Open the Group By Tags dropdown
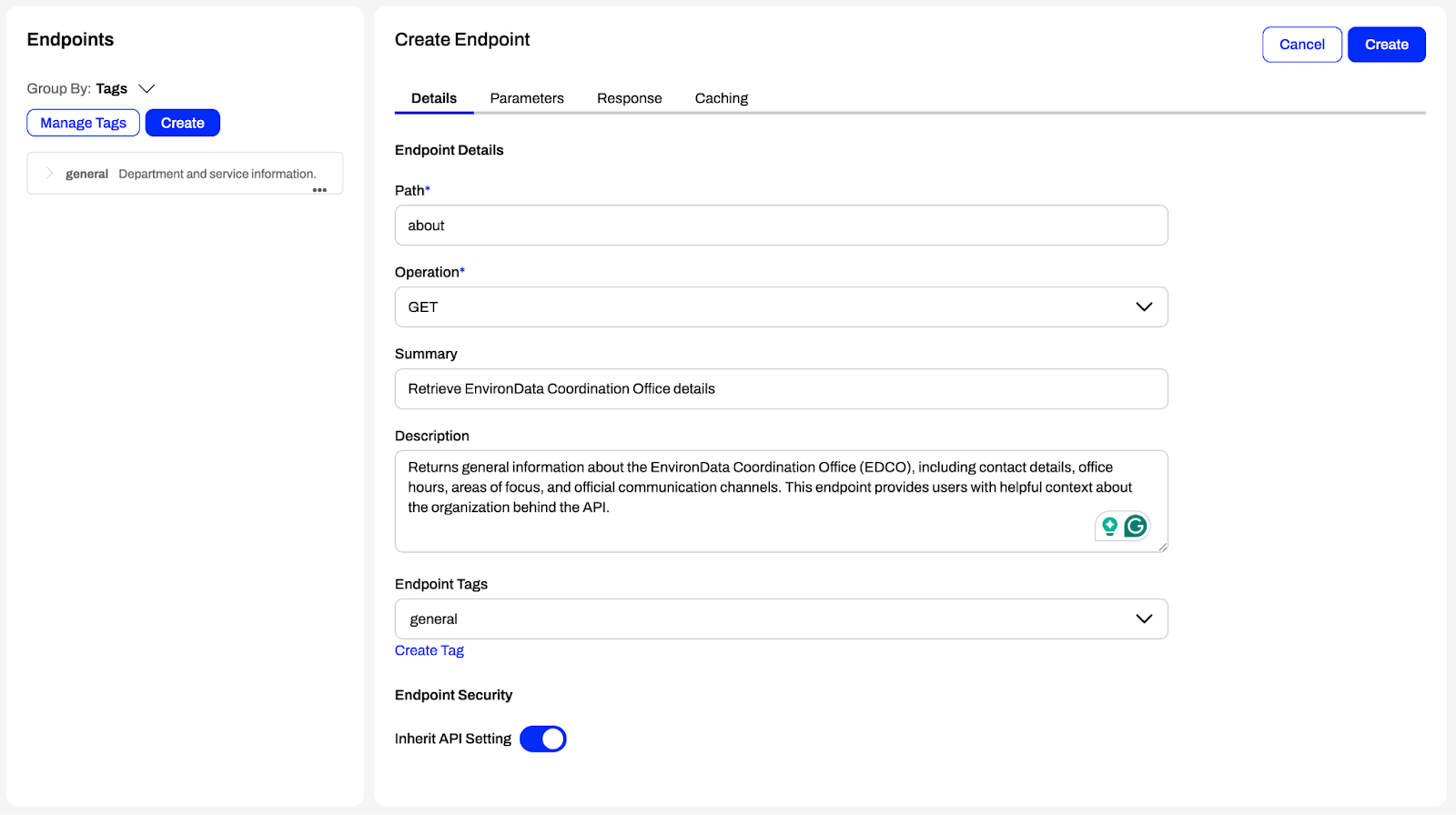The height and width of the screenshot is (815, 1456). (146, 88)
